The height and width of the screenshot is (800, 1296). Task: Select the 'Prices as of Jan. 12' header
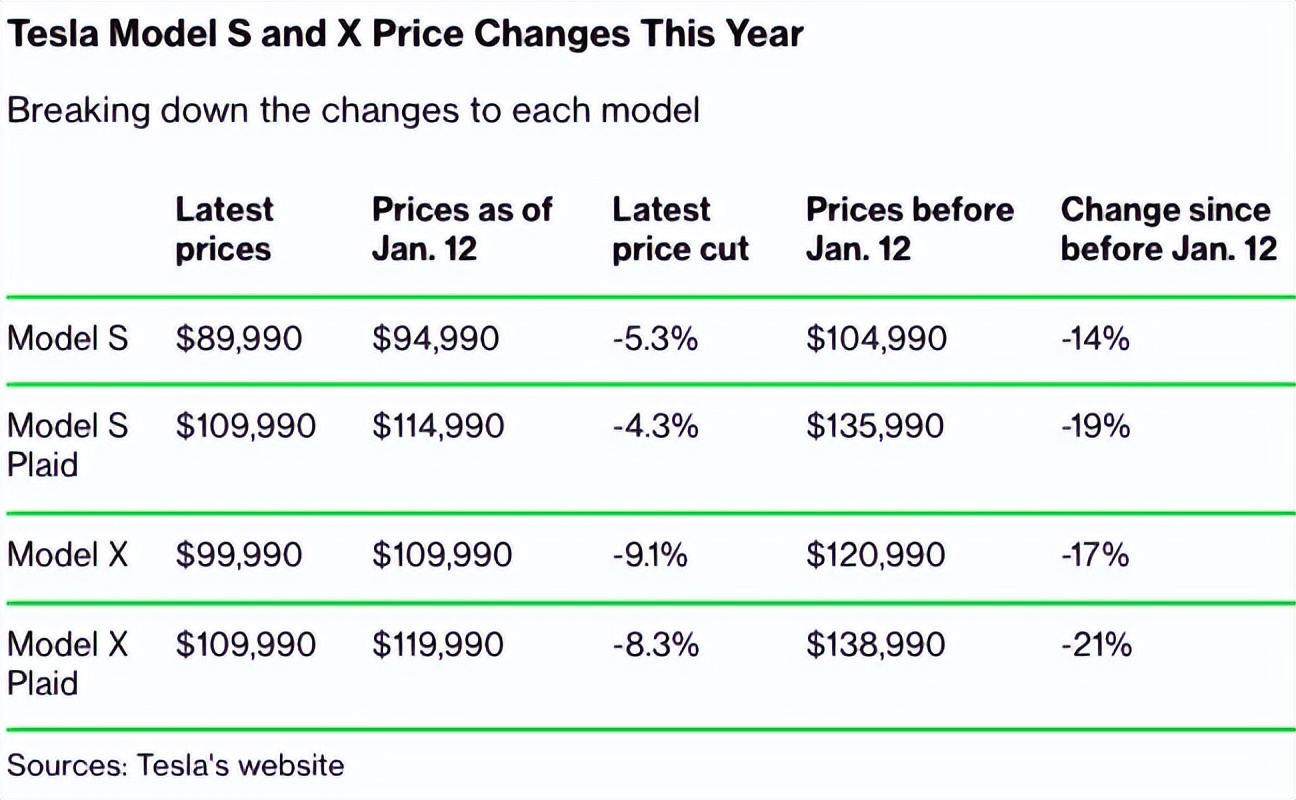coord(461,229)
